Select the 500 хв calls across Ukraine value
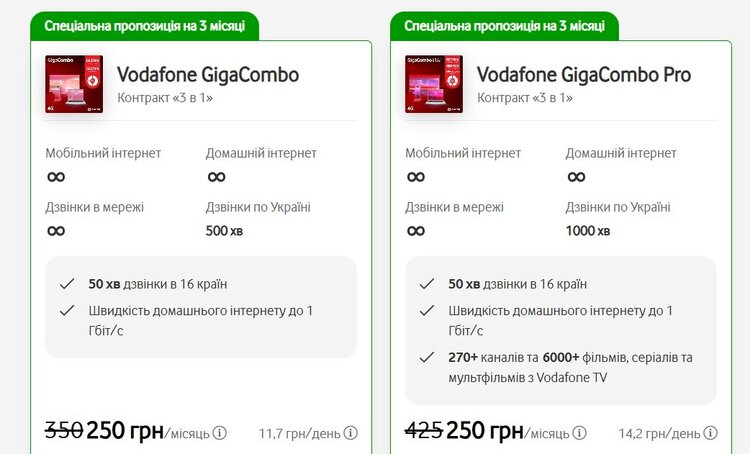Screen dimensions: 750x454 (224, 231)
